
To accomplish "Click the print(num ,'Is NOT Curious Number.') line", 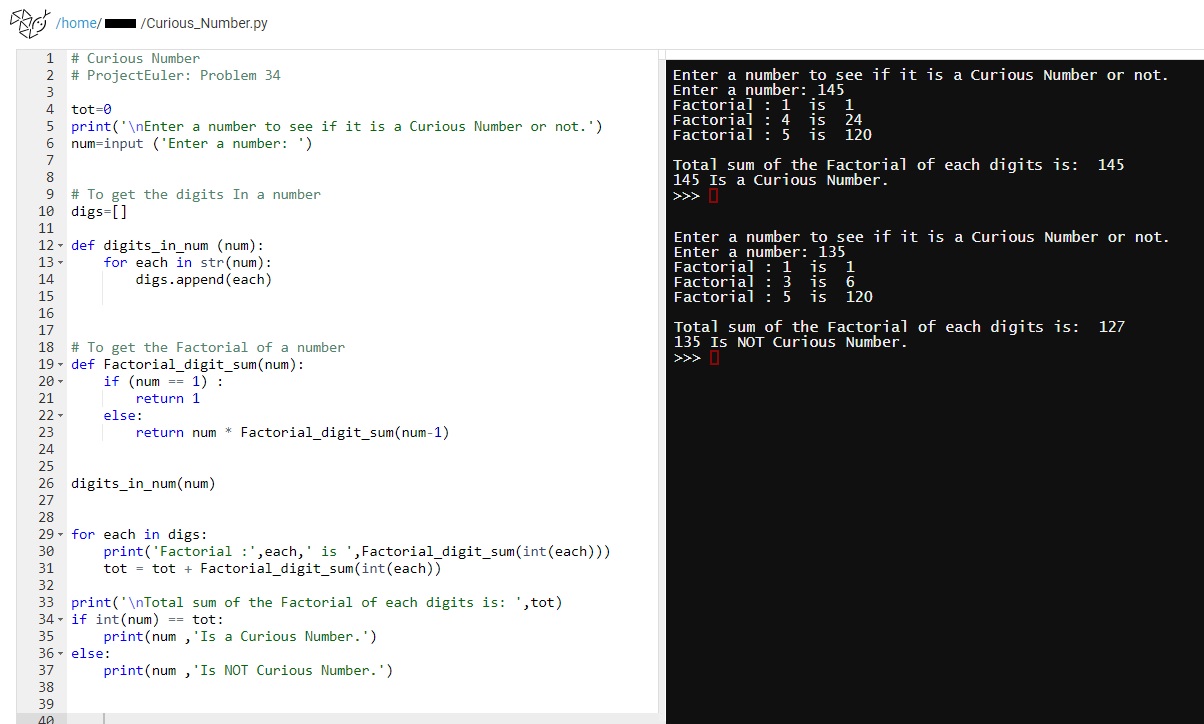I will 248,670.
